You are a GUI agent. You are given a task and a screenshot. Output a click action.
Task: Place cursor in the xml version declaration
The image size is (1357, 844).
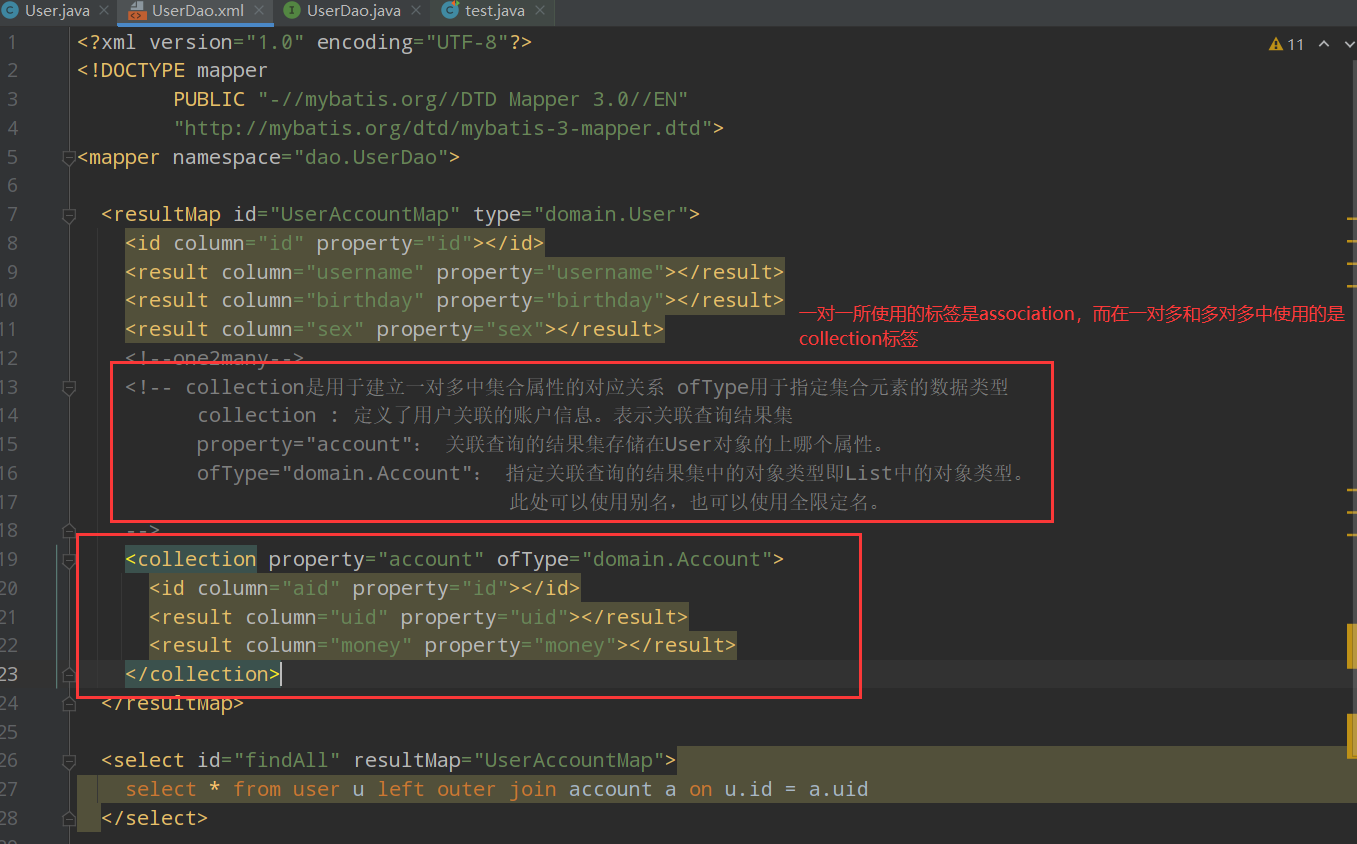pyautogui.click(x=304, y=42)
